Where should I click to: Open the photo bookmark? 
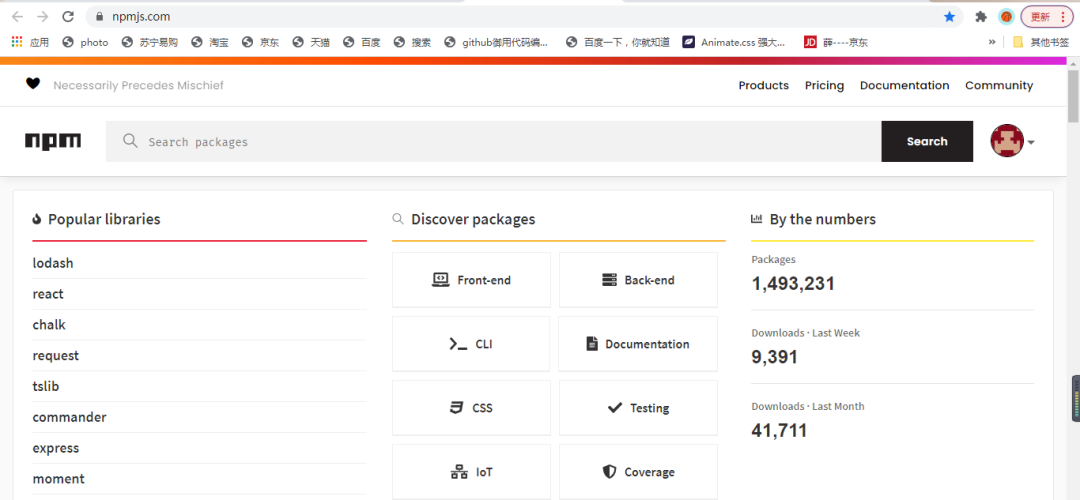point(85,42)
